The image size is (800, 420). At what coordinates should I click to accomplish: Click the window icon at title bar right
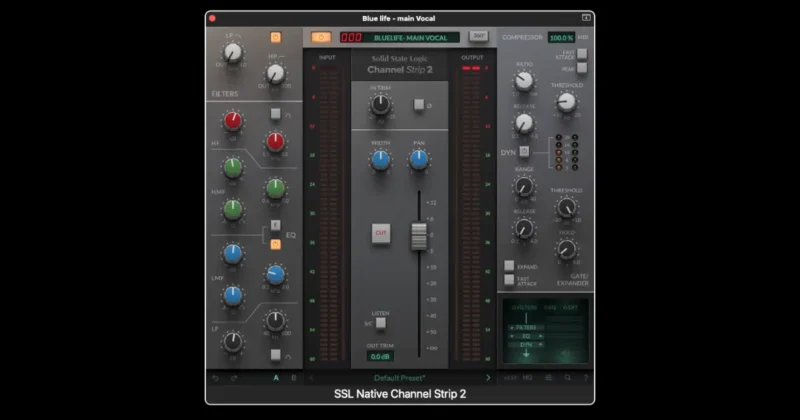click(586, 18)
